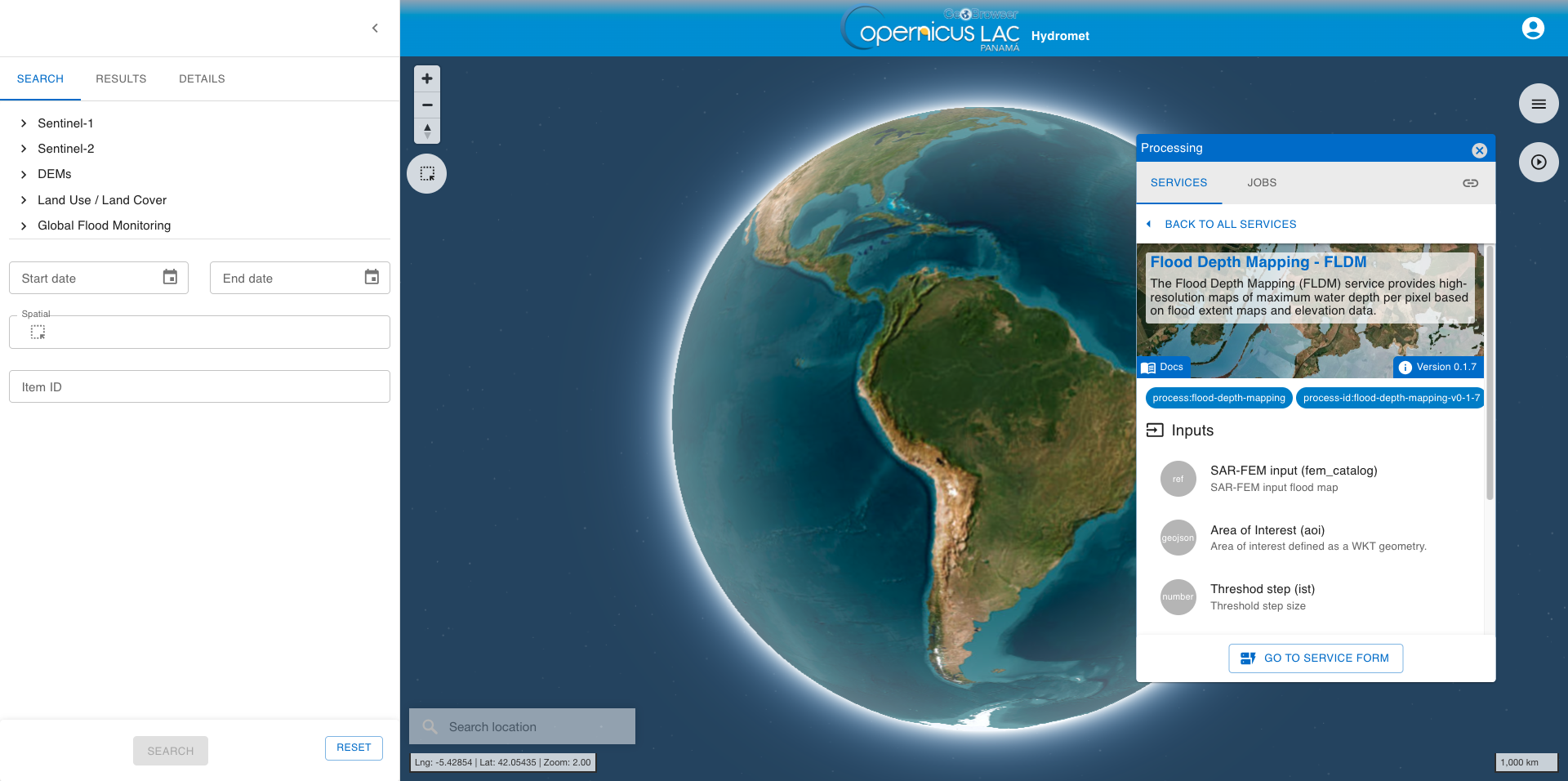Click Go To Service Form button

point(1315,658)
